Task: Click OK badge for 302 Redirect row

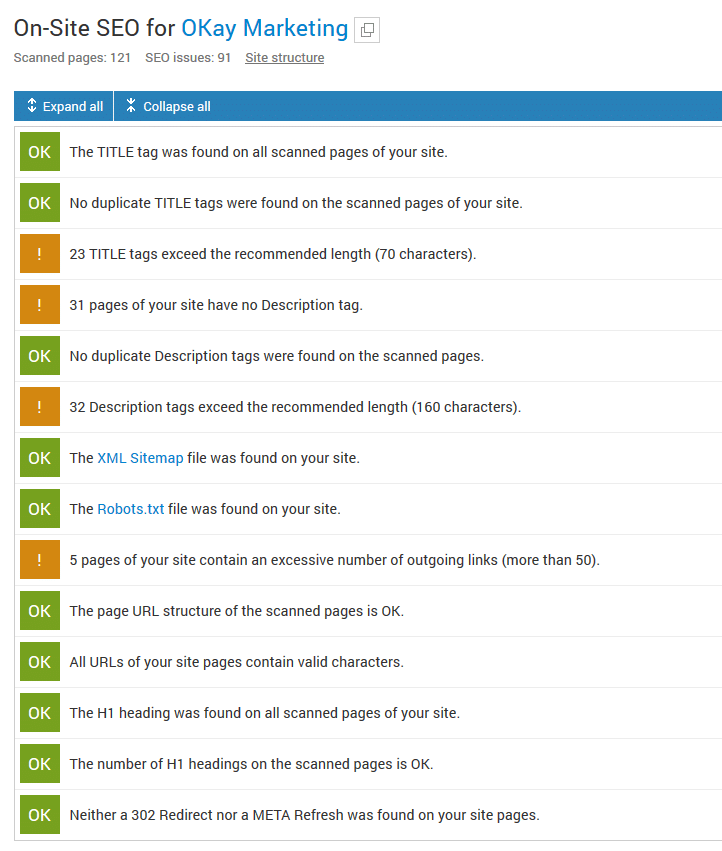Action: coord(40,815)
